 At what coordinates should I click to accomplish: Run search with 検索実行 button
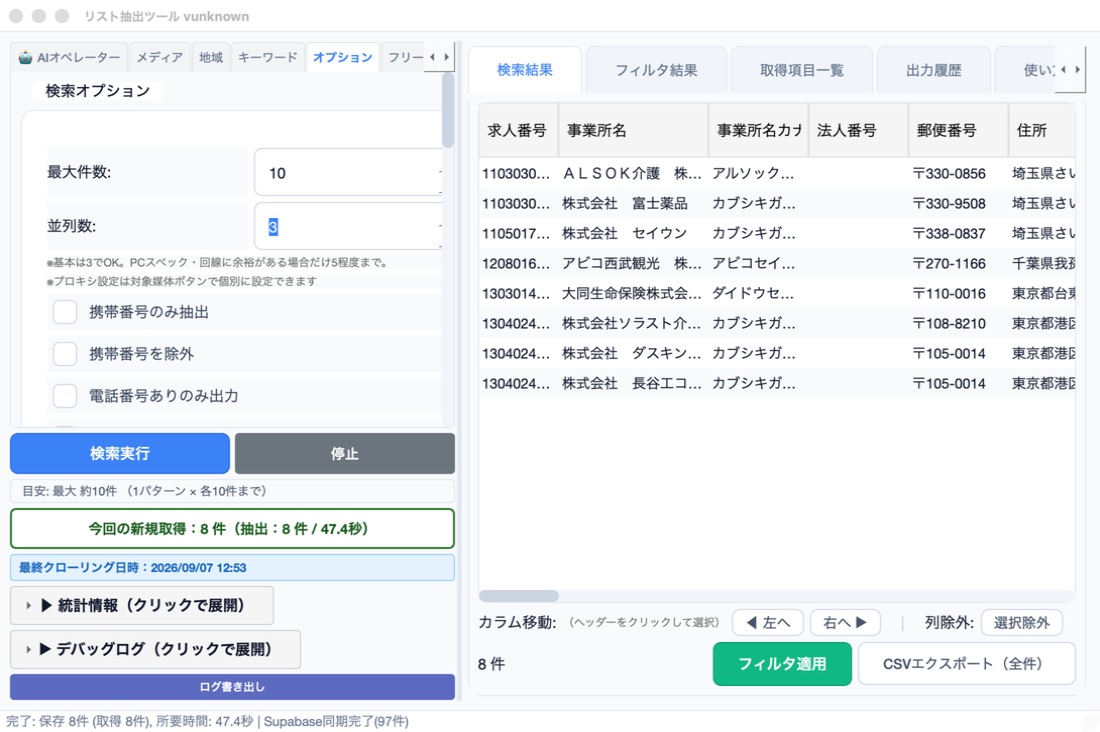point(120,453)
